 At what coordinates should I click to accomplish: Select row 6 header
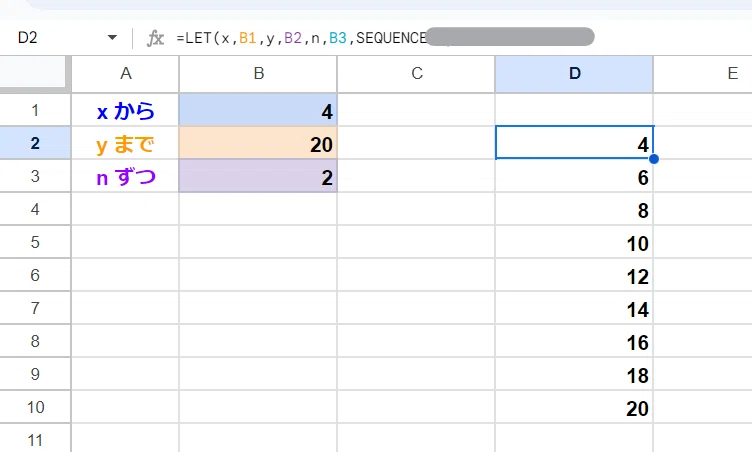35,275
